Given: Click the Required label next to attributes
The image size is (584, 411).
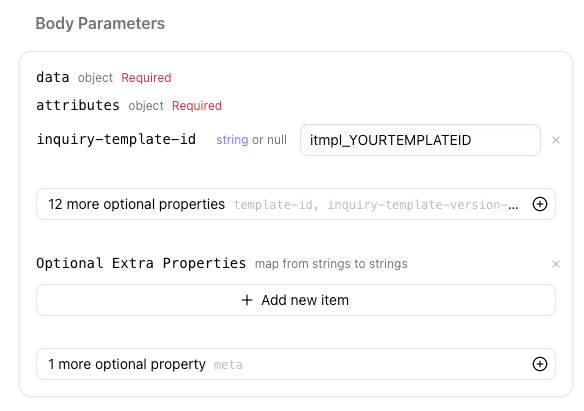Looking at the screenshot, I should click(197, 106).
